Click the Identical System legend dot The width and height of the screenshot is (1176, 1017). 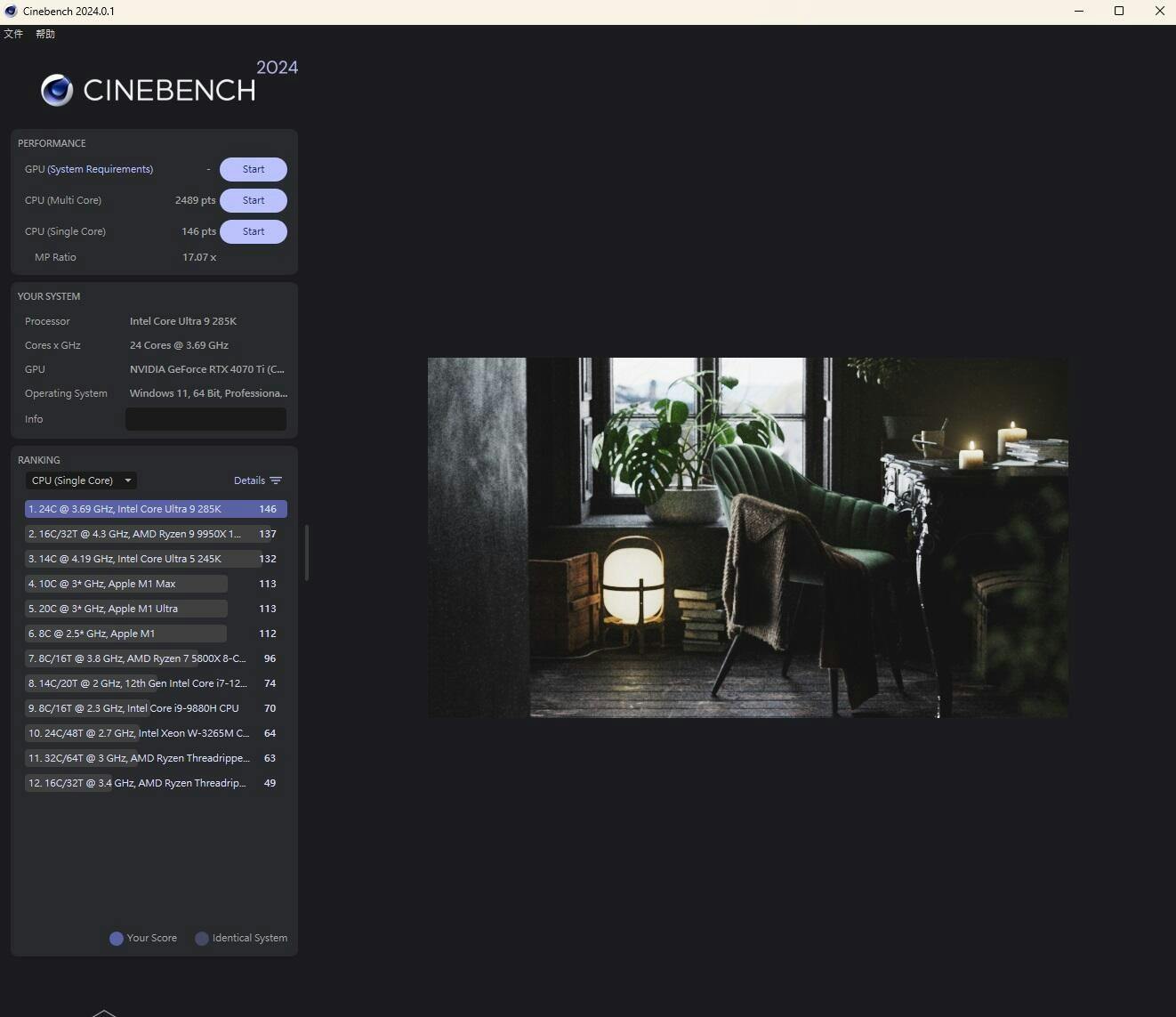[x=202, y=938]
